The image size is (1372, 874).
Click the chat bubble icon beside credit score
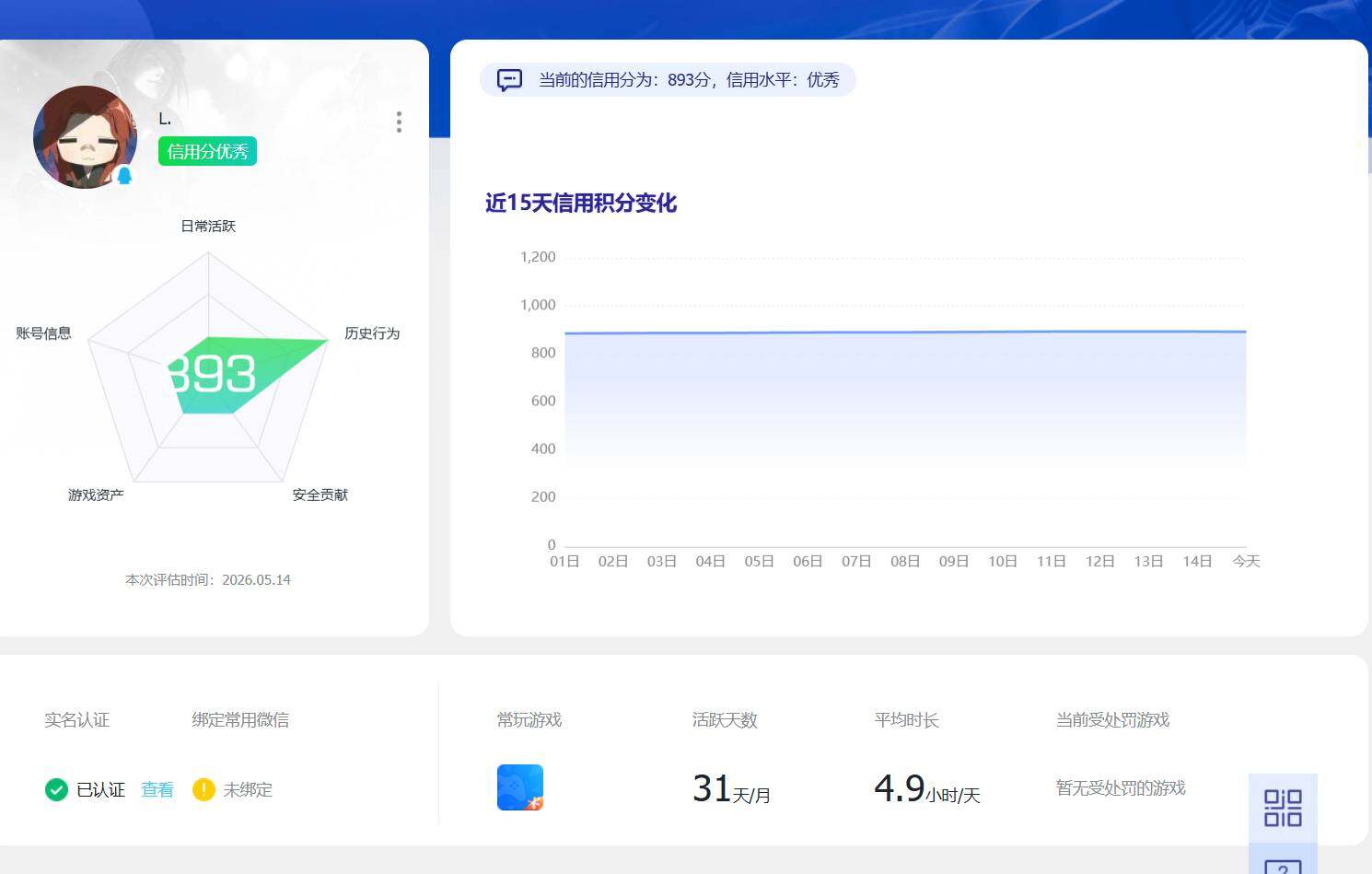509,80
